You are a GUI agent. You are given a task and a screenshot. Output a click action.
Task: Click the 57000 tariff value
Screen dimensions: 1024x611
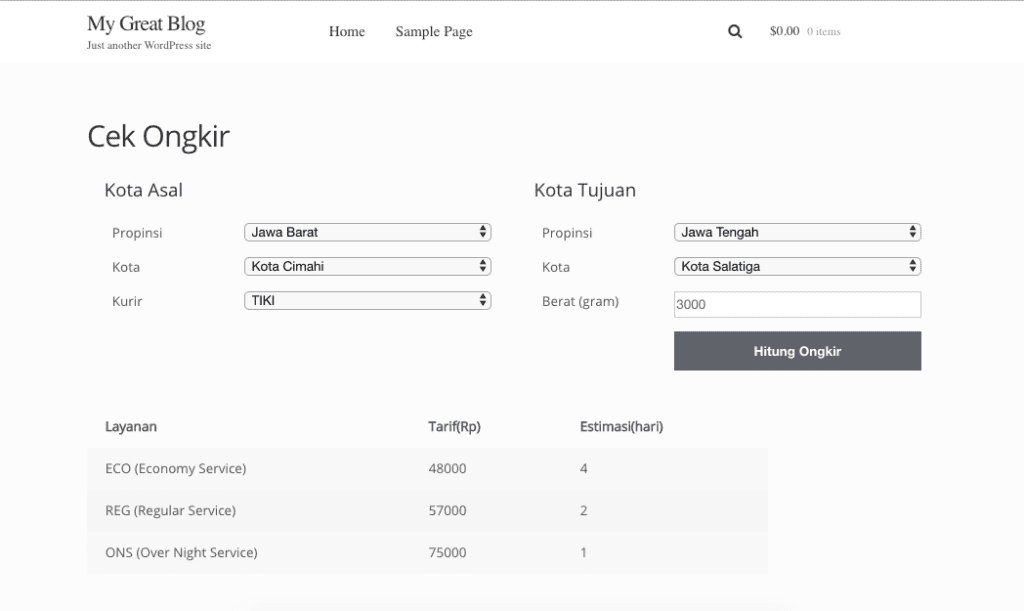[447, 510]
